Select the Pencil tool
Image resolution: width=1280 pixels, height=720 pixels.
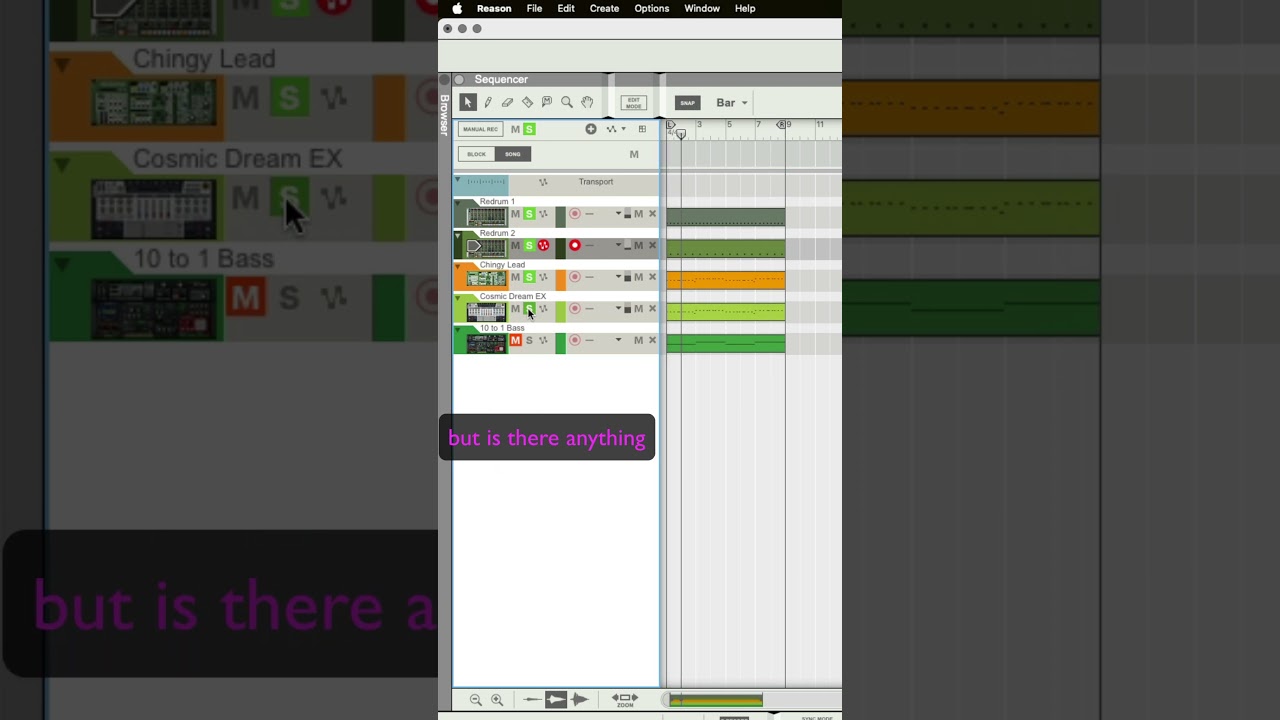pos(488,102)
